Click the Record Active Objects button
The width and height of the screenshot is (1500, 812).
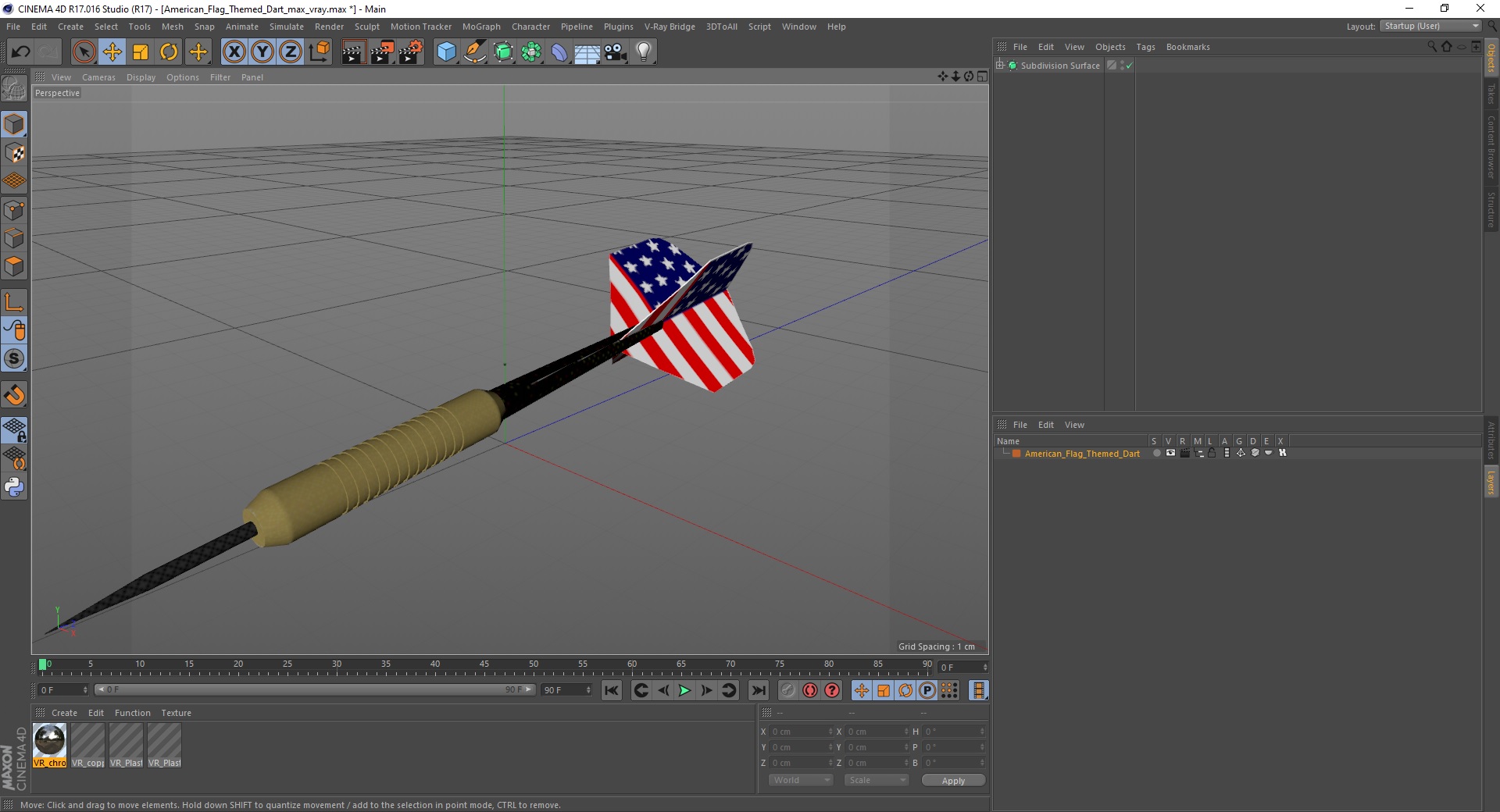tap(788, 690)
